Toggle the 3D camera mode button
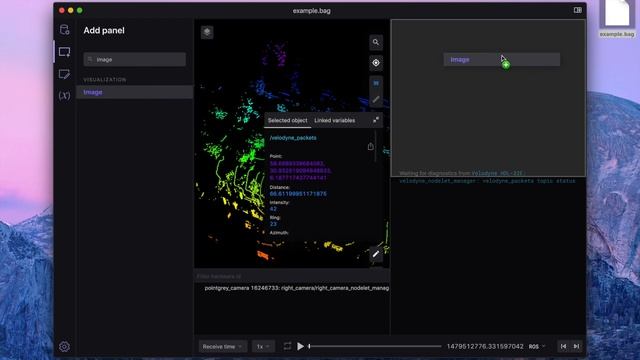Screen dimensions: 640x360 376,83
